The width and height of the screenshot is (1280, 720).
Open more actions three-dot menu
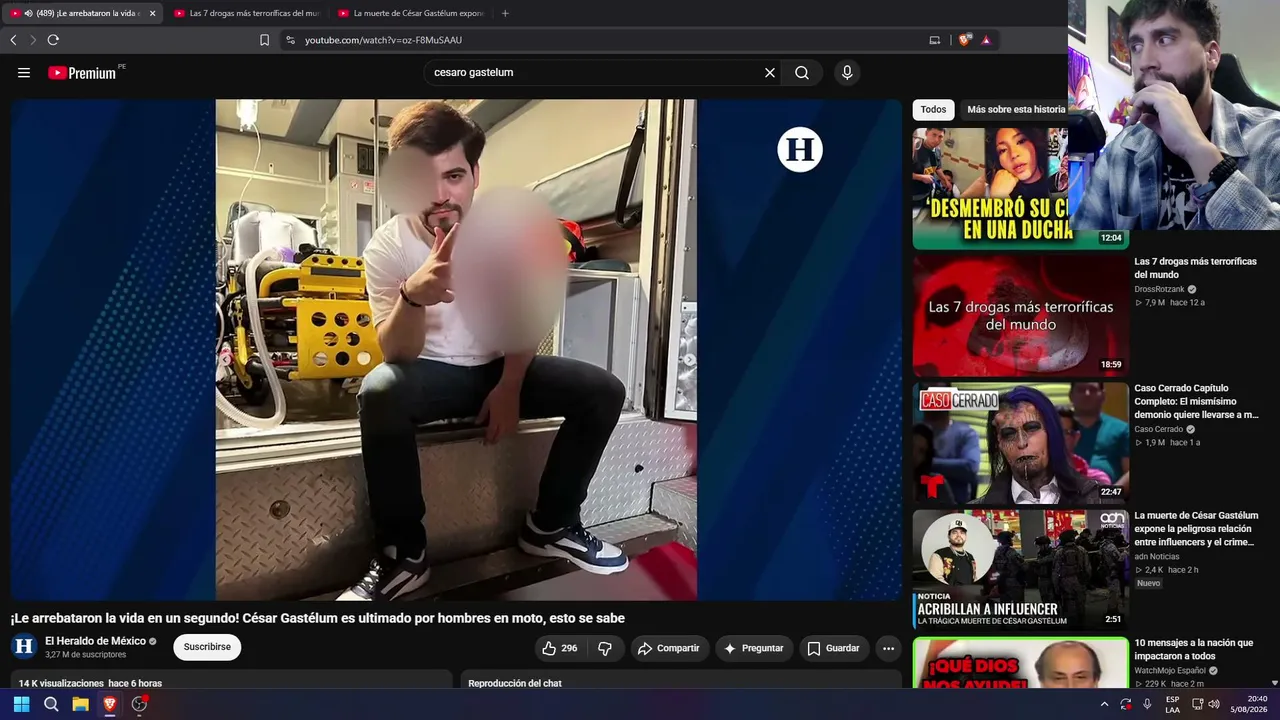point(888,648)
